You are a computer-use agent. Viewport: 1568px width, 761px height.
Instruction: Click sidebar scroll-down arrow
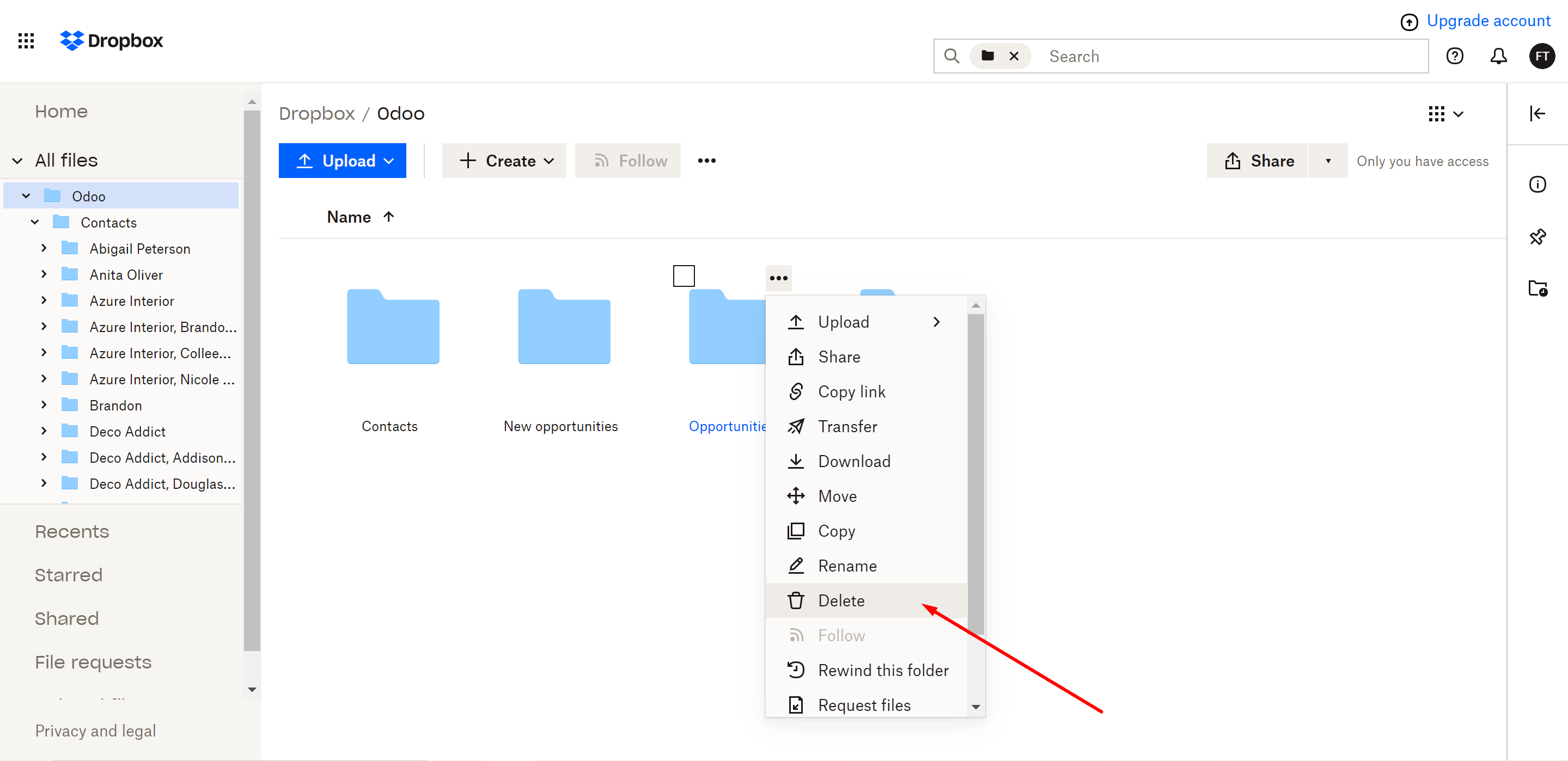pos(252,690)
